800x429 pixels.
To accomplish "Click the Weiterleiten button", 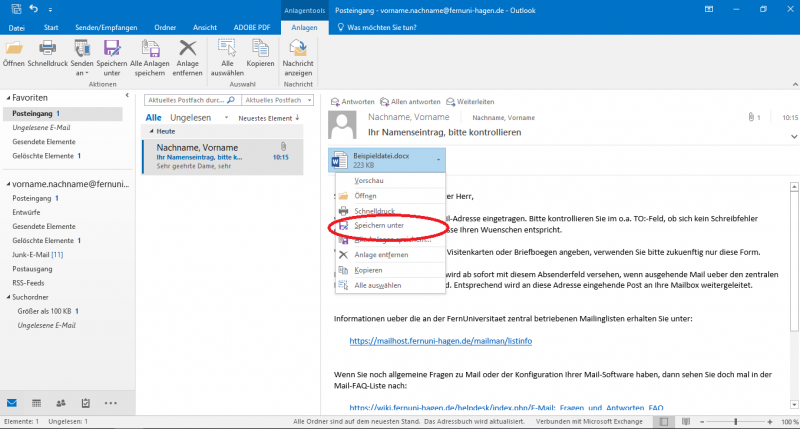I will pyautogui.click(x=470, y=102).
